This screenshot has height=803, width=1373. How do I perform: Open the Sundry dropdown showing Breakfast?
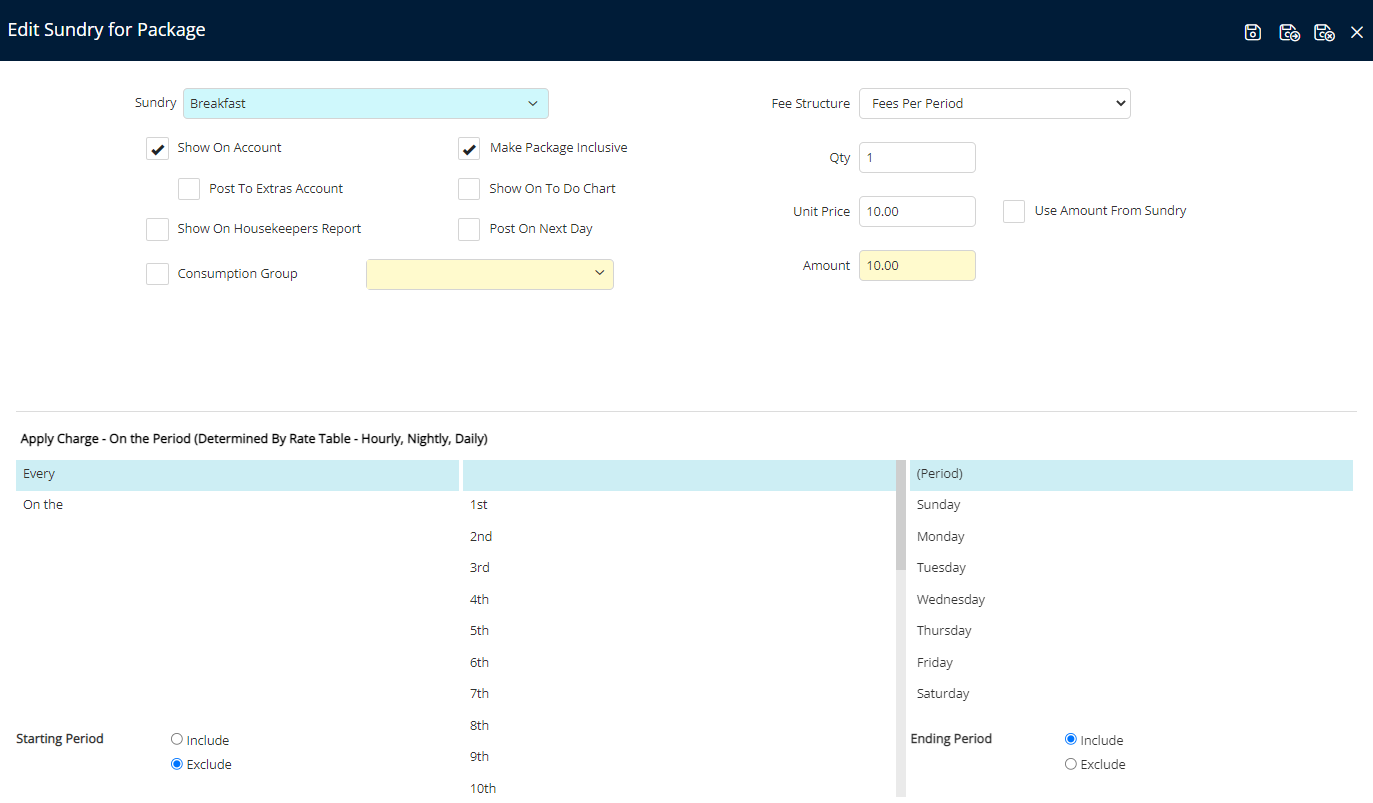tap(366, 103)
